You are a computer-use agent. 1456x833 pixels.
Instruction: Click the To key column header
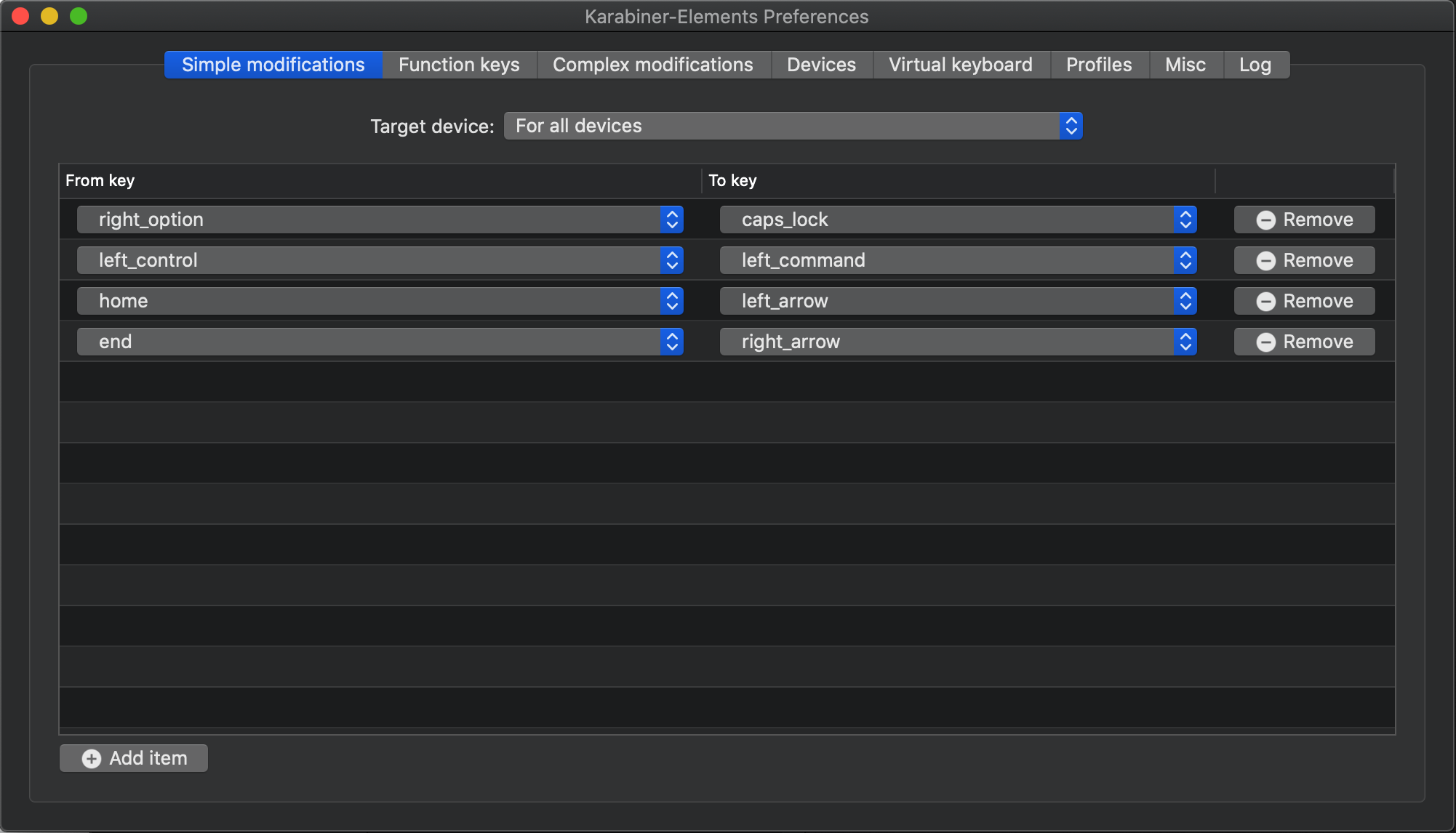959,180
